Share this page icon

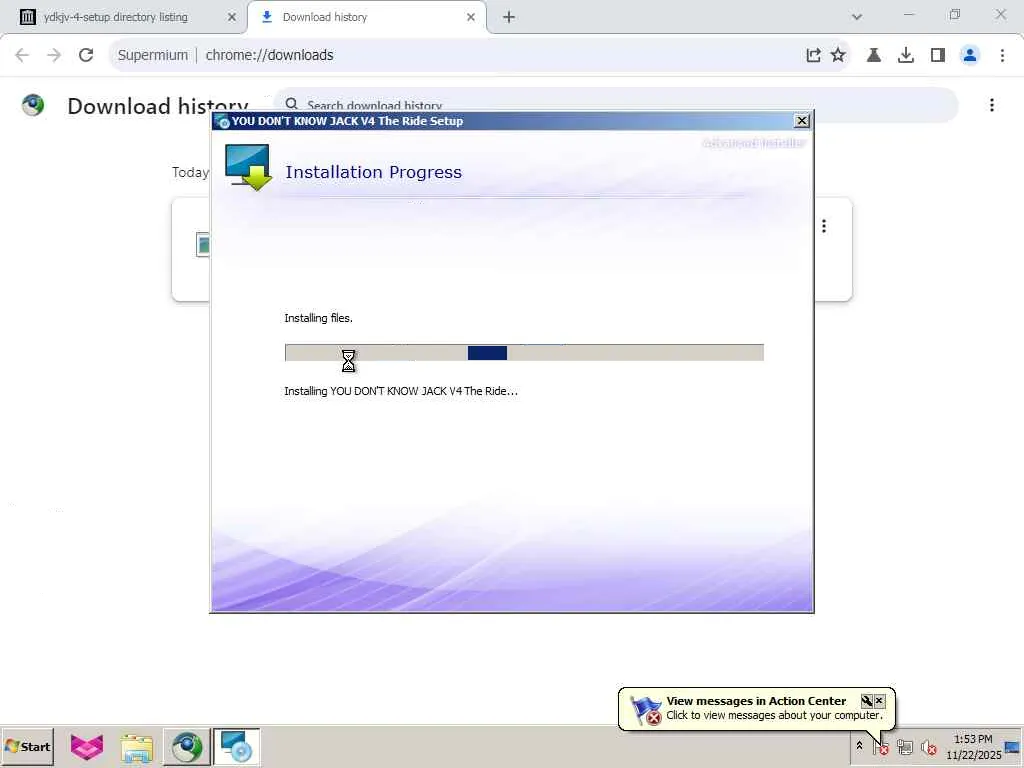(813, 55)
